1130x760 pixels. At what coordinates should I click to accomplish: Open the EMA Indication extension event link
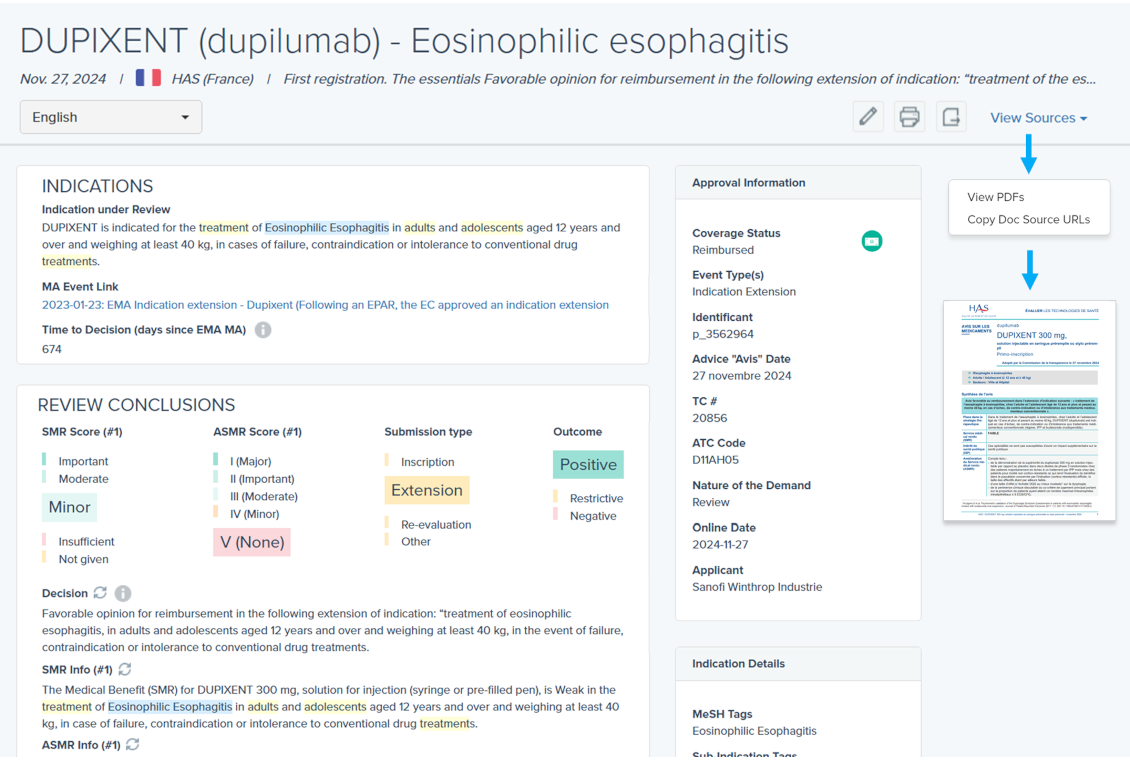[x=325, y=305]
